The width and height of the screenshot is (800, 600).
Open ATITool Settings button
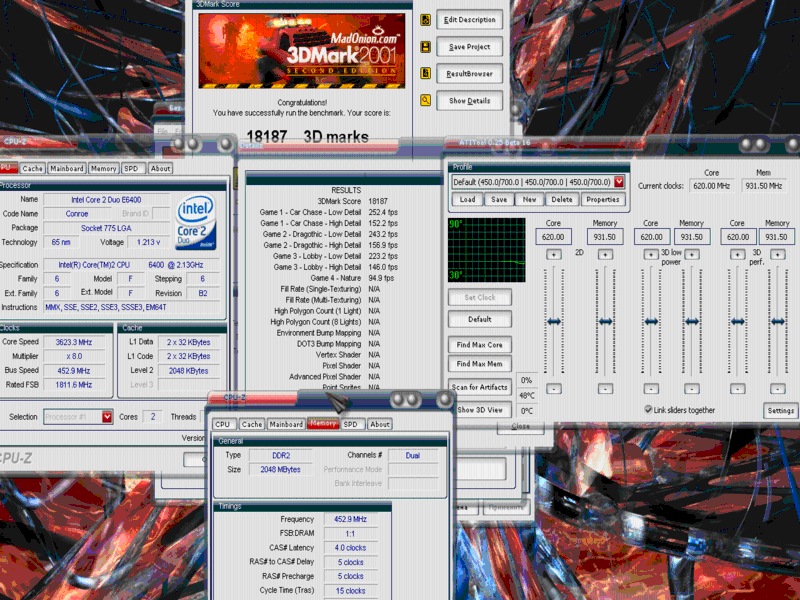[x=780, y=410]
